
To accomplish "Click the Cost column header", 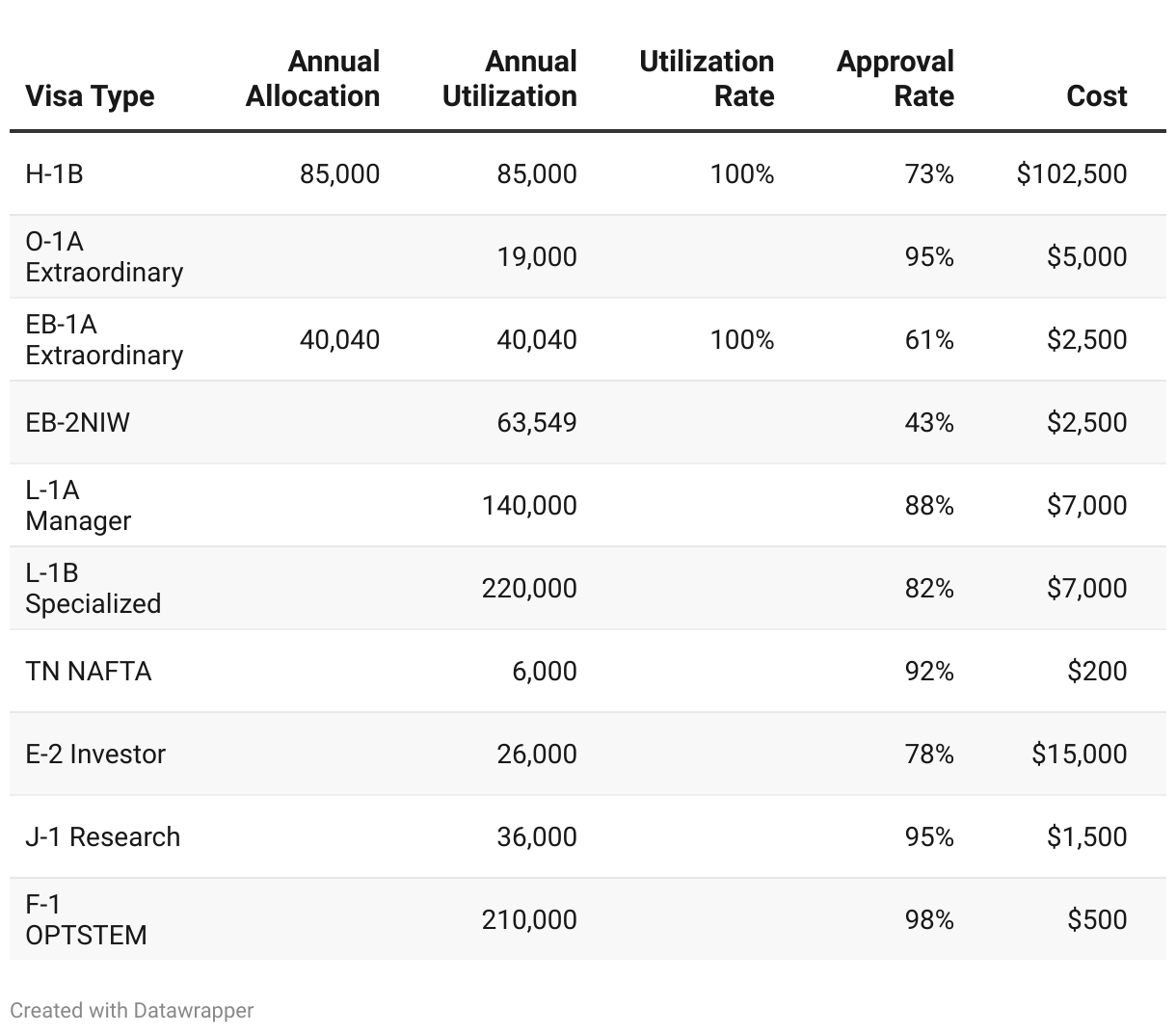I will [x=1096, y=96].
